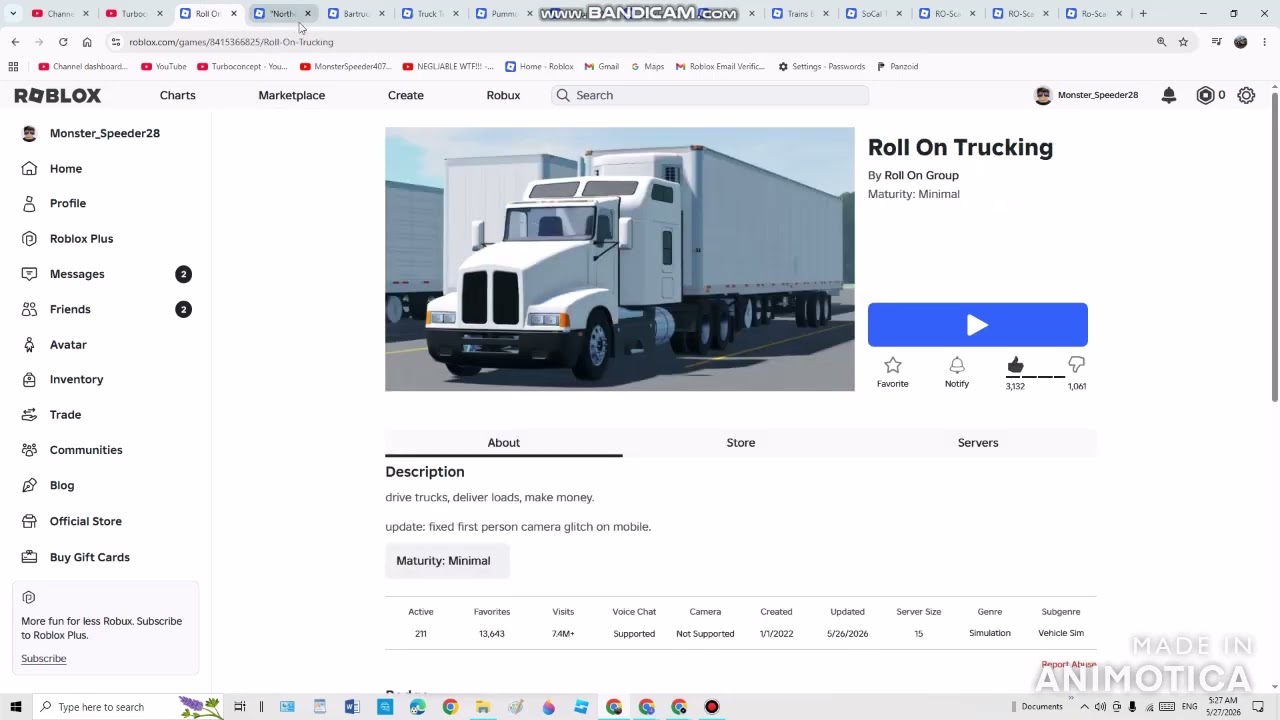Viewport: 1280px width, 720px height.
Task: Switch to the Store tab
Action: pos(741,442)
